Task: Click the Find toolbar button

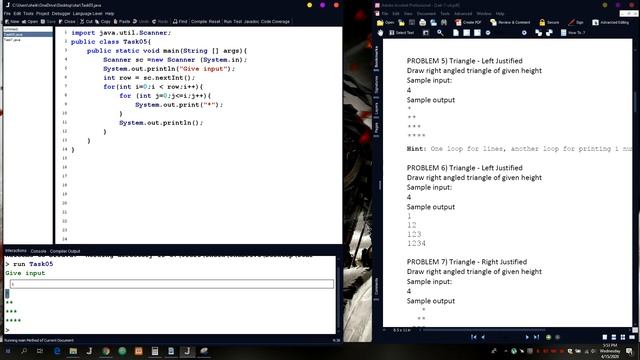Action: coord(180,22)
